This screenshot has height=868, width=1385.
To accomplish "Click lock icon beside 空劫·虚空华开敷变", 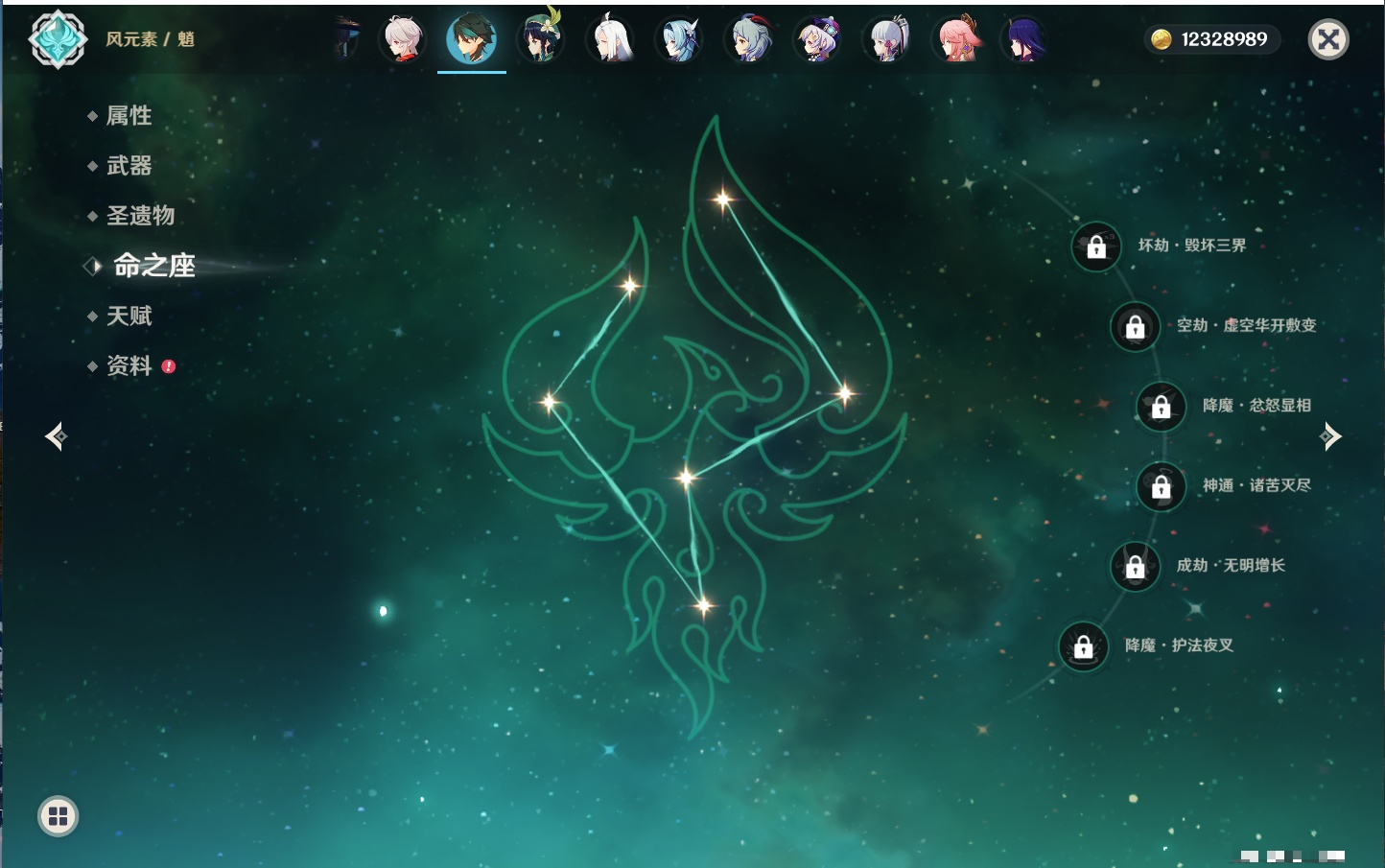I will tap(1135, 326).
